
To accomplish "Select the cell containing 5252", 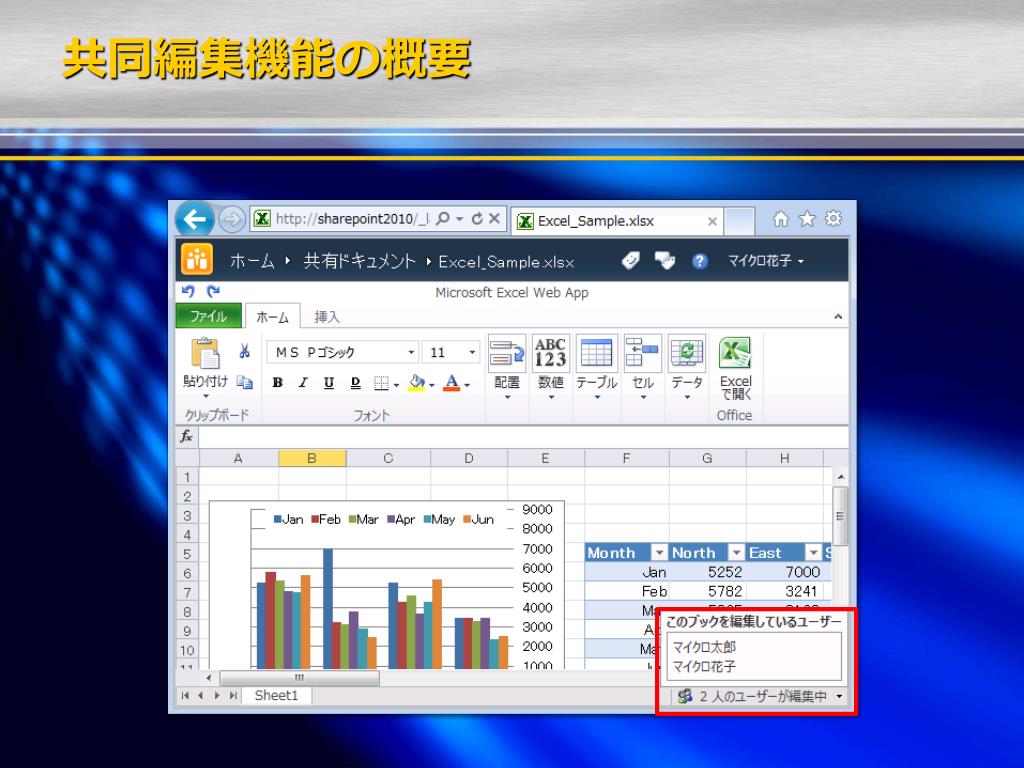I will point(707,572).
